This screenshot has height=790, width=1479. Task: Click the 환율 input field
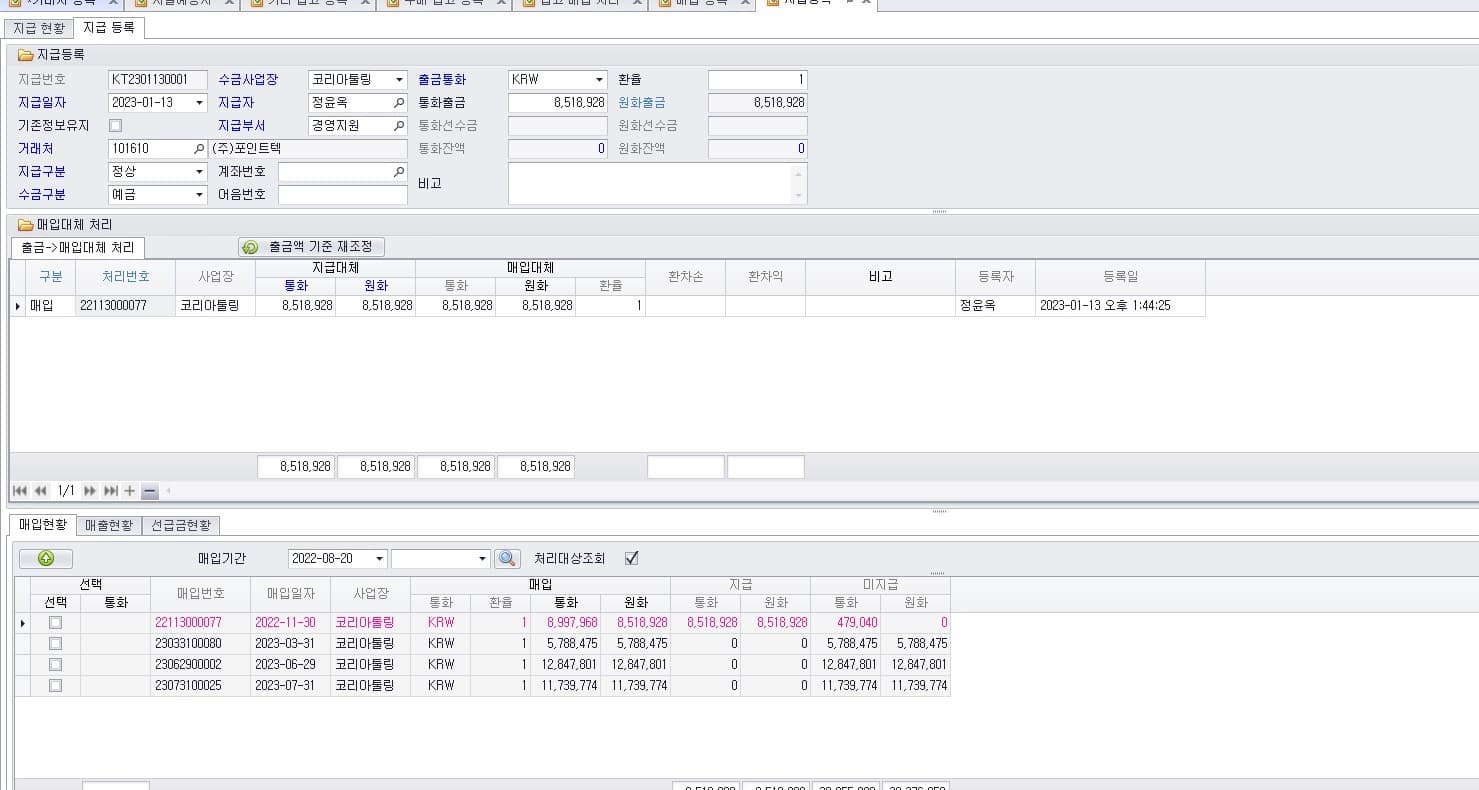pyautogui.click(x=758, y=80)
